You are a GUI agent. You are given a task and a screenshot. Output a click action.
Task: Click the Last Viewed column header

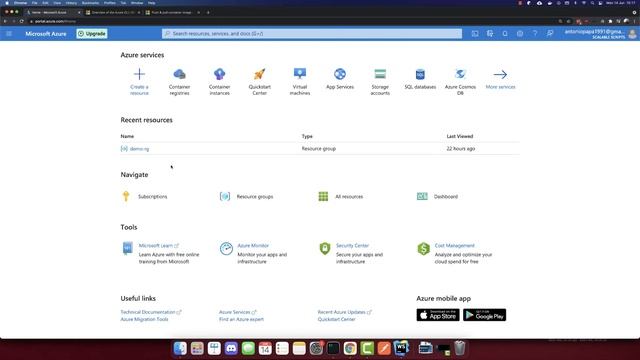[x=460, y=136]
